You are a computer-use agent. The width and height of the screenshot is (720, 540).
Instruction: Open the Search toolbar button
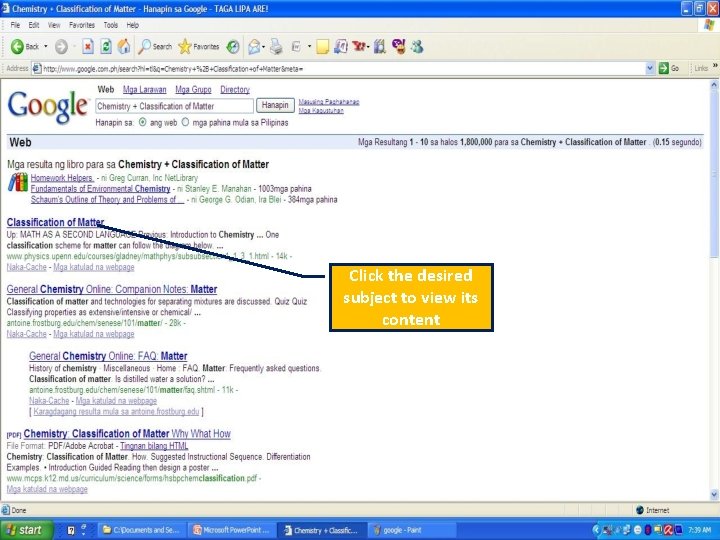coord(154,46)
